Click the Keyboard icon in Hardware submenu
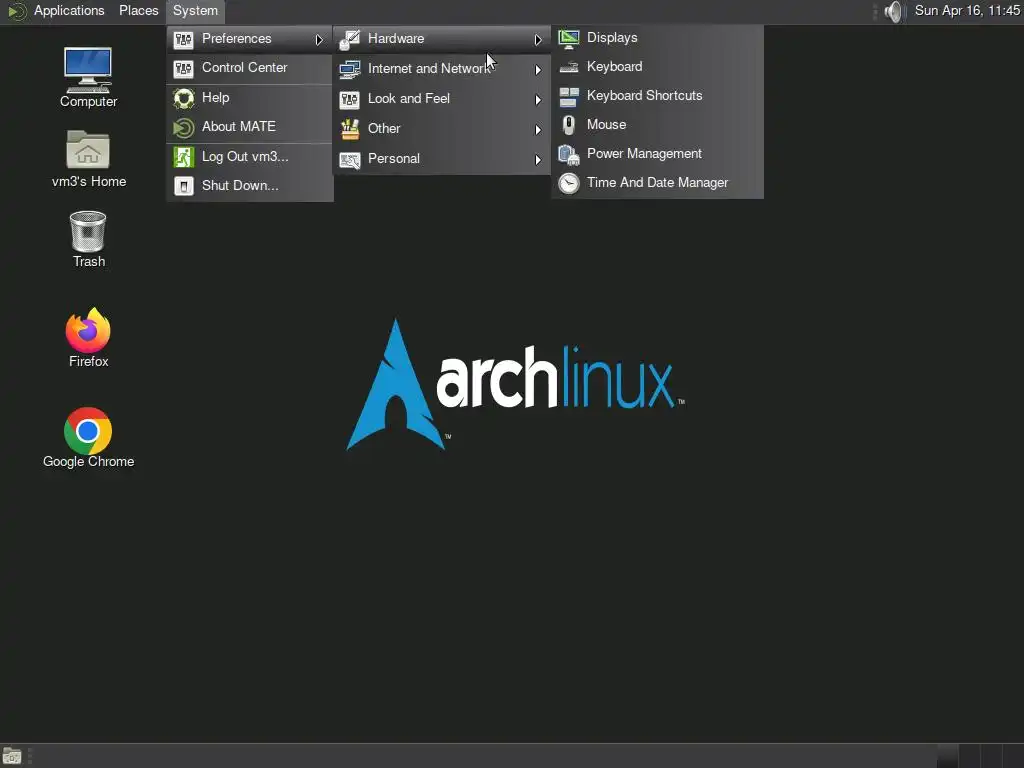1024x768 pixels. tap(569, 67)
